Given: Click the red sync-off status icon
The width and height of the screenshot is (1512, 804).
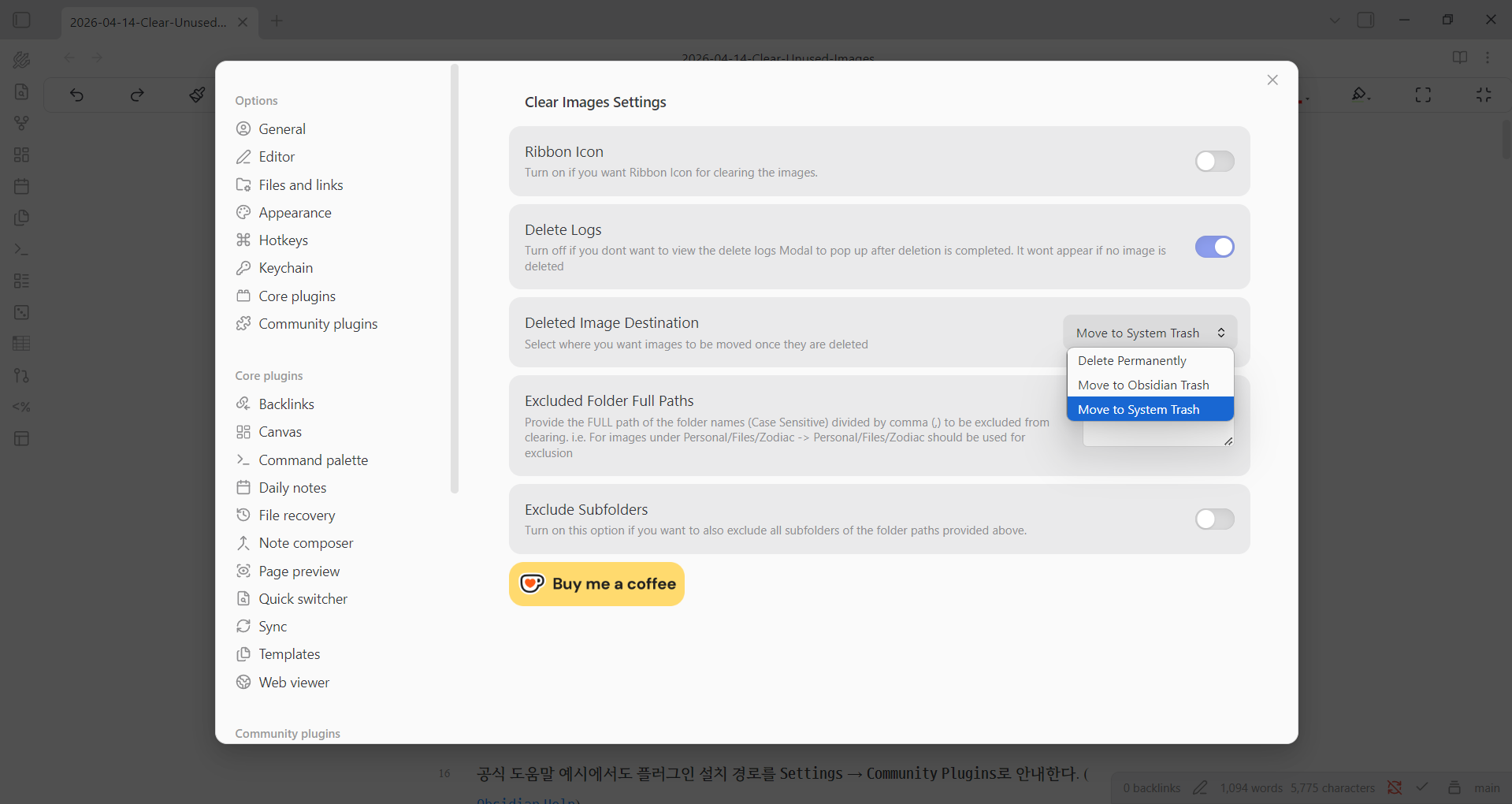Looking at the screenshot, I should 1395,787.
